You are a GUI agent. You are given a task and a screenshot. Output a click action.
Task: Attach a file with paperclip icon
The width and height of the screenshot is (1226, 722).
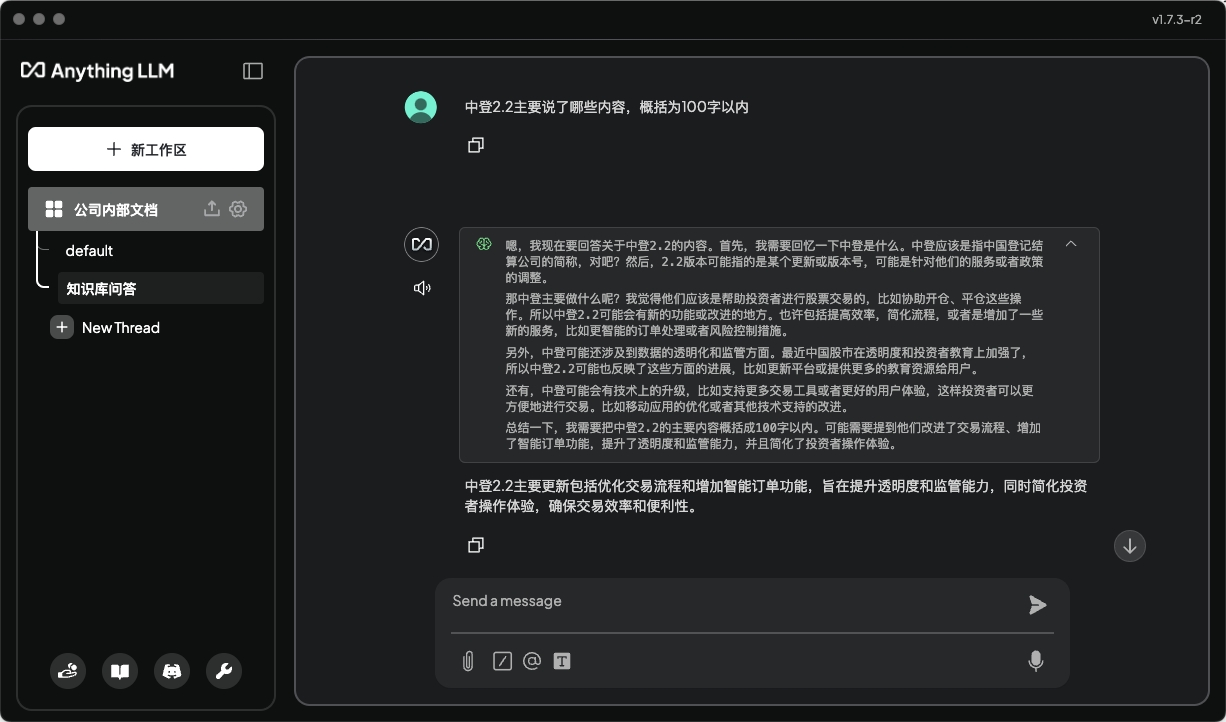pos(468,661)
